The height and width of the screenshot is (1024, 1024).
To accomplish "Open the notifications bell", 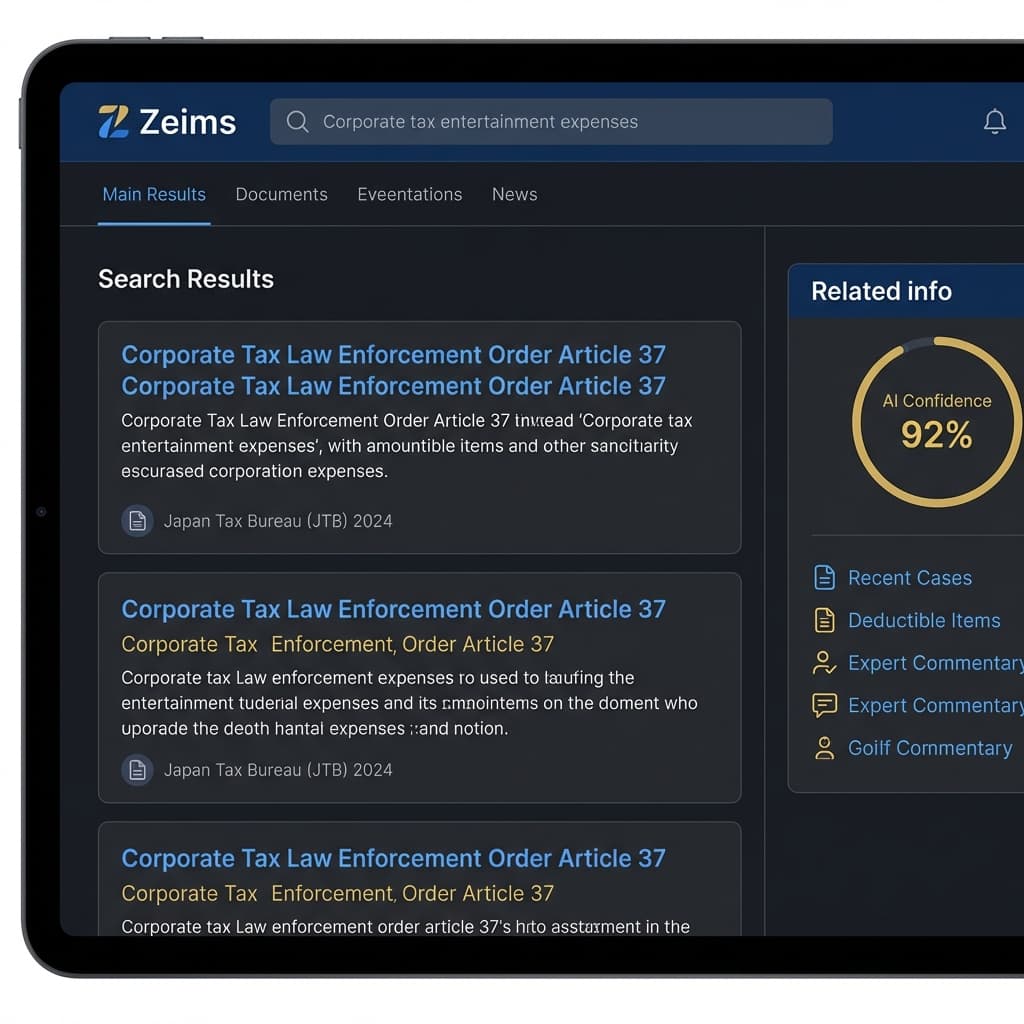I will [994, 122].
